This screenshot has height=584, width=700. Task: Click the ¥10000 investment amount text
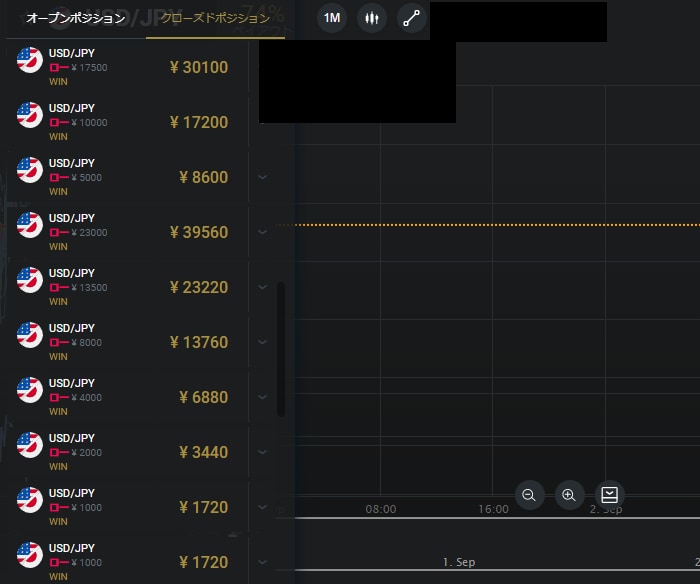pyautogui.click(x=89, y=122)
